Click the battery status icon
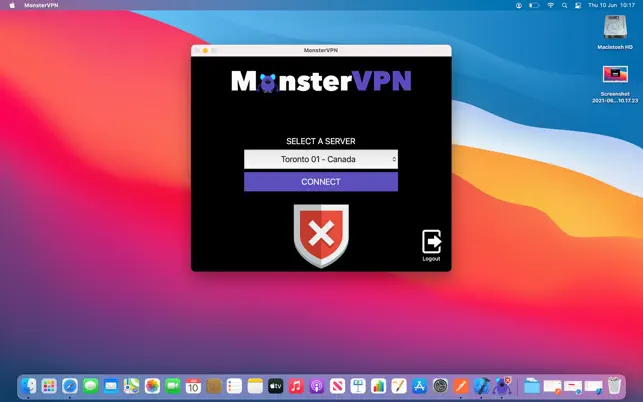643x402 pixels. [x=534, y=5]
